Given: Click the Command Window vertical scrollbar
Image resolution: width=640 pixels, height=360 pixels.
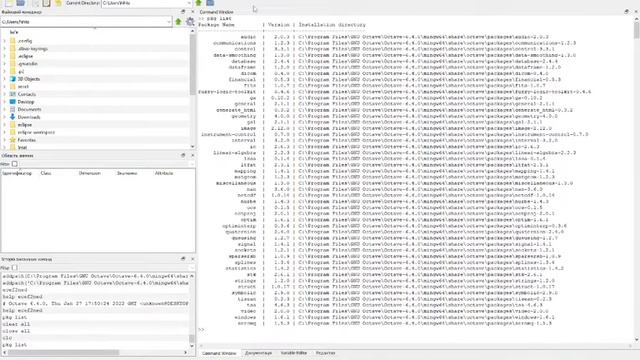Looking at the screenshot, I should tap(636, 31).
